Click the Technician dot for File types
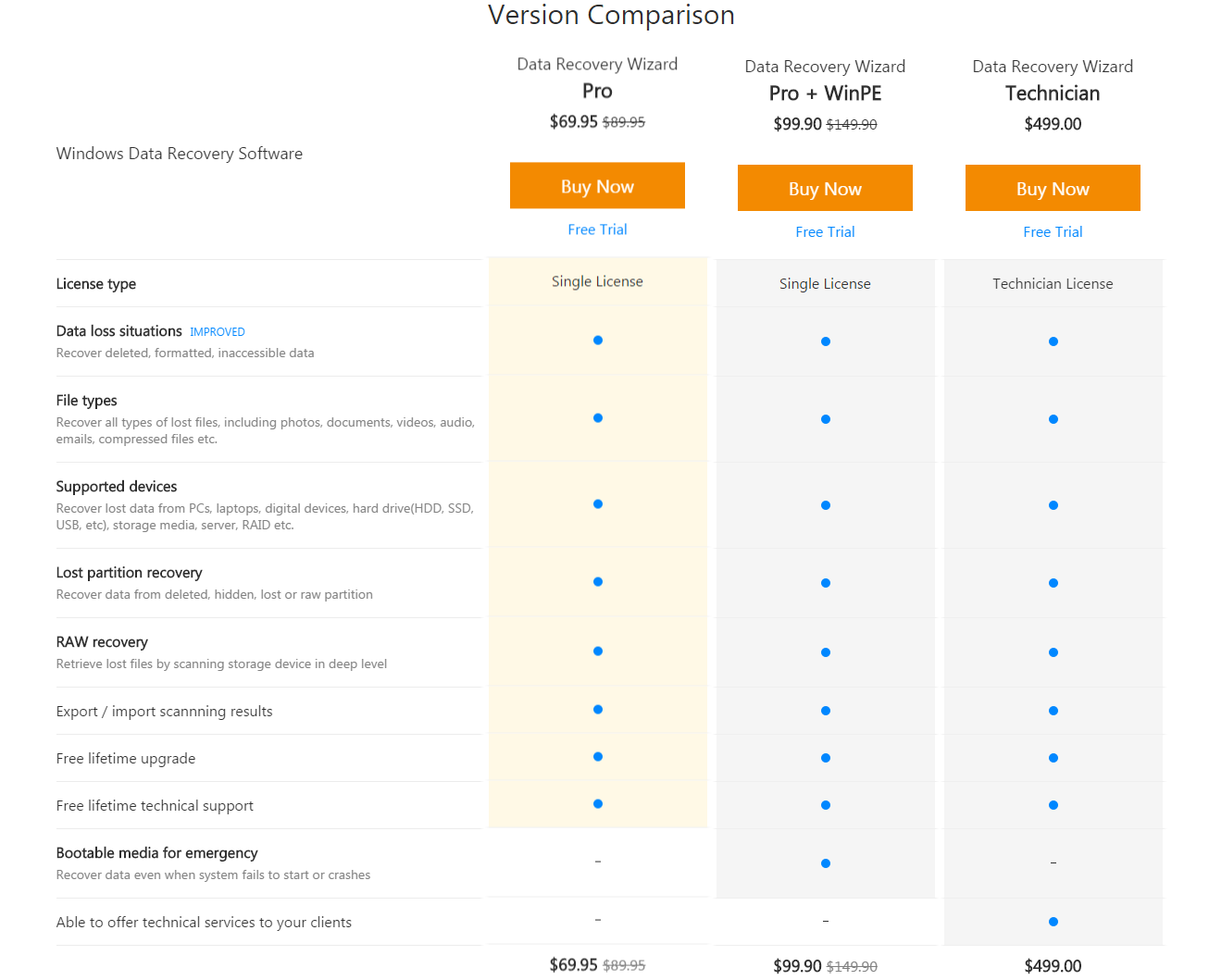The width and height of the screenshot is (1209, 980). coord(1053,419)
